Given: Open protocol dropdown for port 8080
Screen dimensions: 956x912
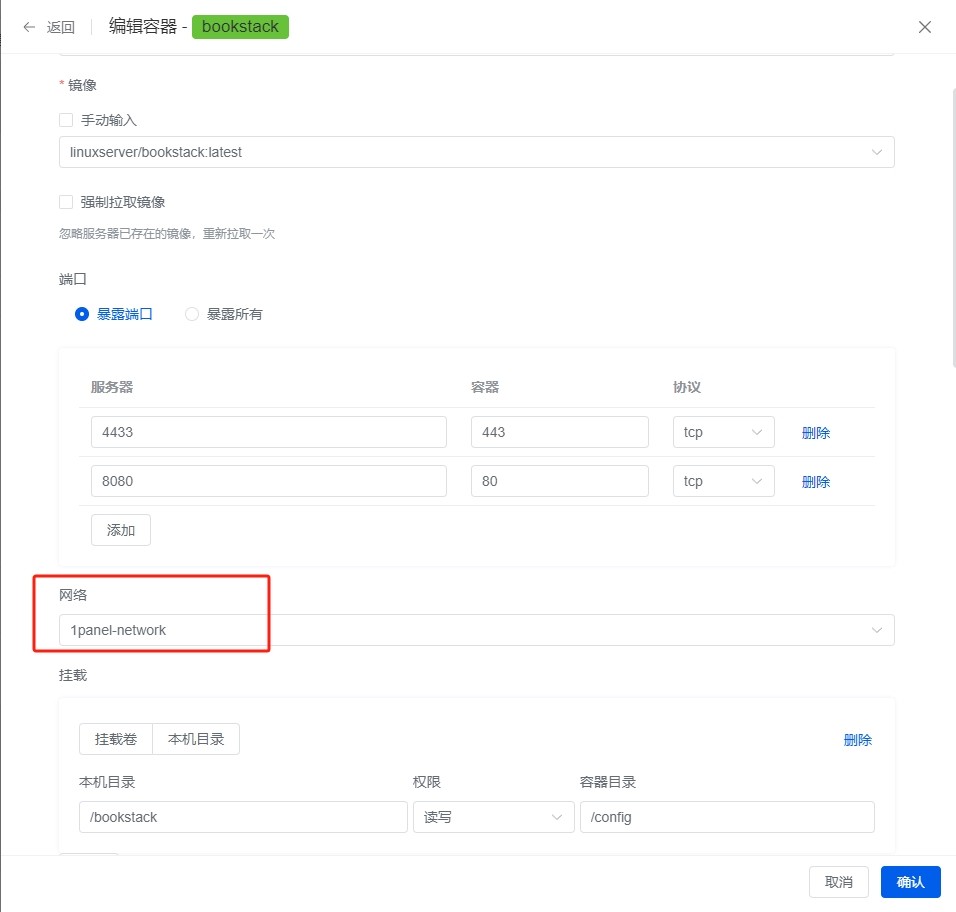Looking at the screenshot, I should (723, 481).
